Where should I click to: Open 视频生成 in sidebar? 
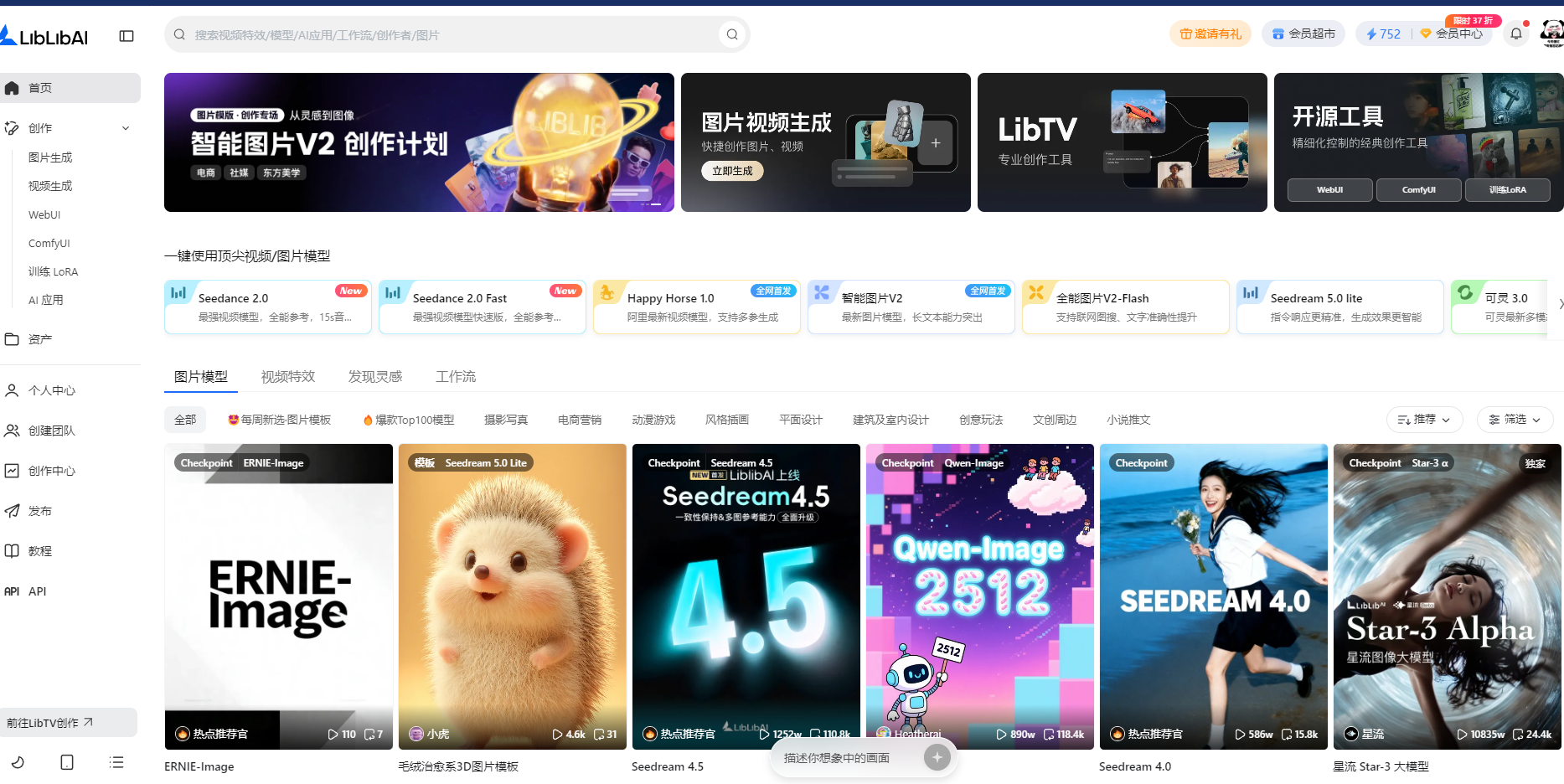click(50, 186)
